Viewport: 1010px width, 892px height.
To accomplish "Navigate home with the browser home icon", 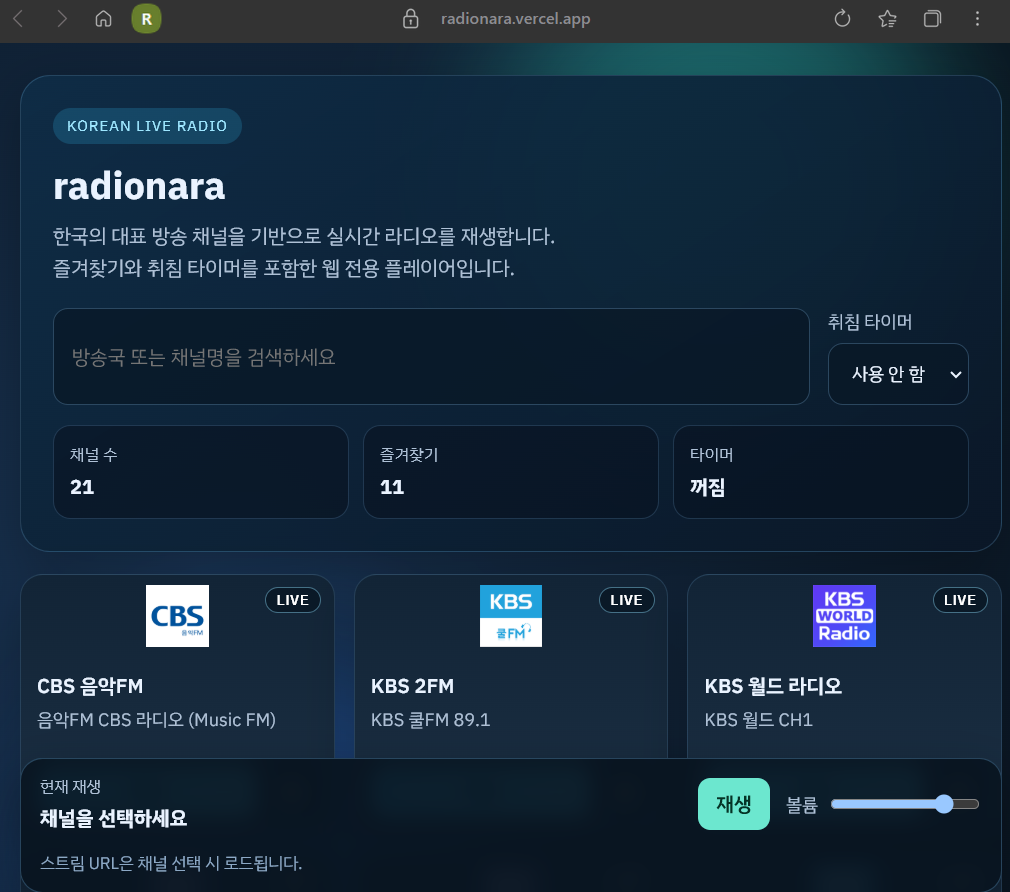I will coord(103,18).
